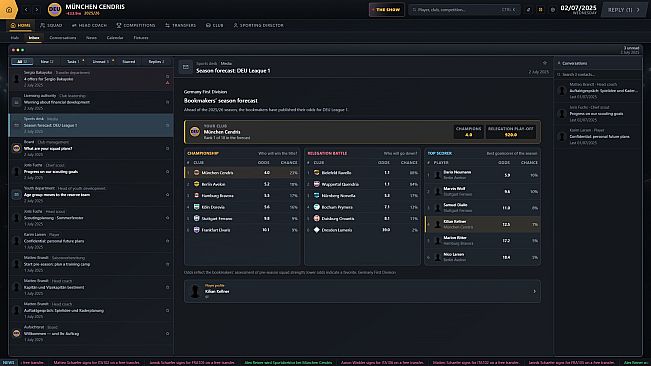This screenshot has height=366, width=651.
Task: Click the orange home hexagon icon
Action: tap(9, 9)
